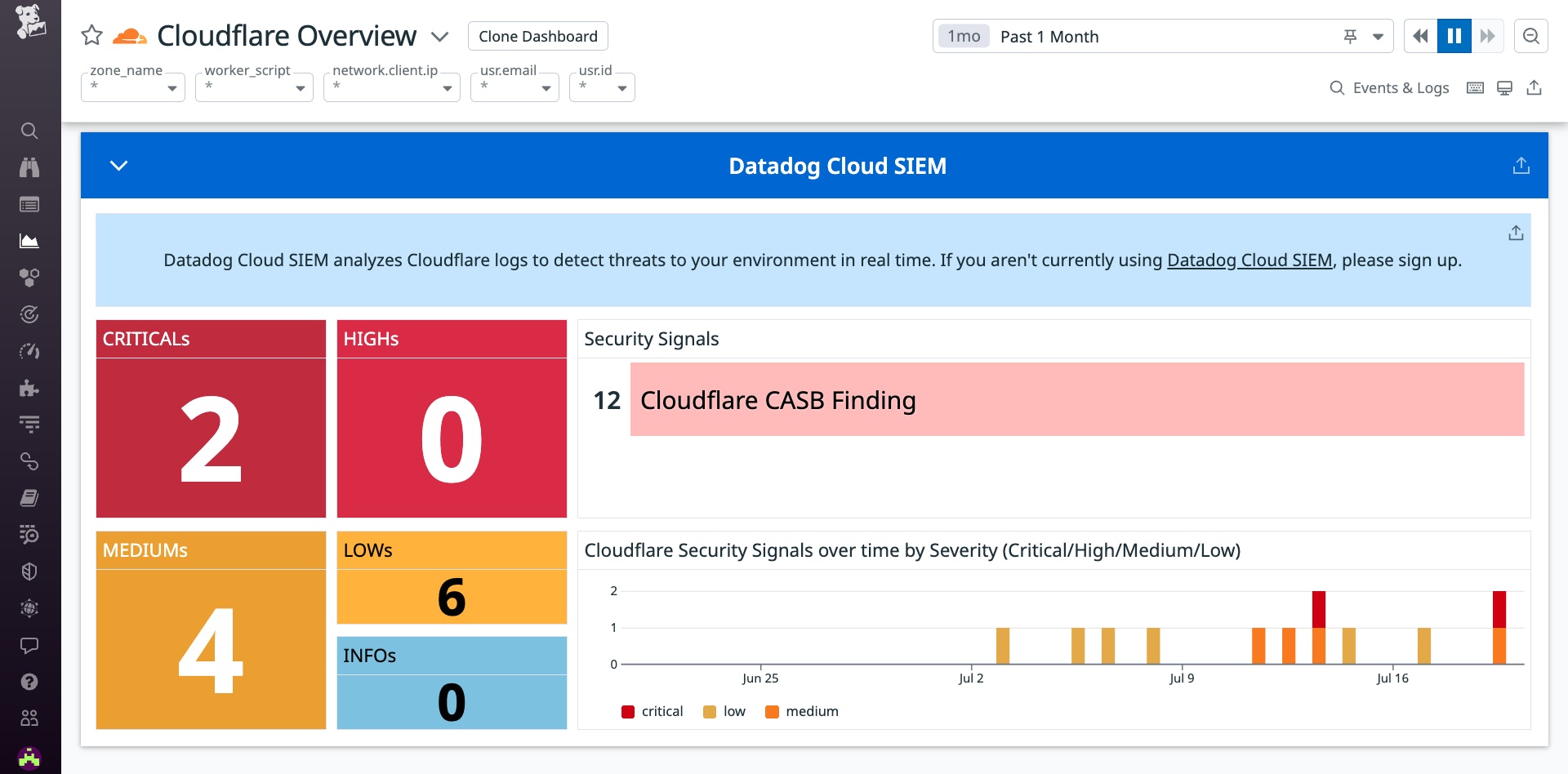This screenshot has width=1568, height=774.
Task: Click the TV mode monitor icon
Action: coord(1504,88)
